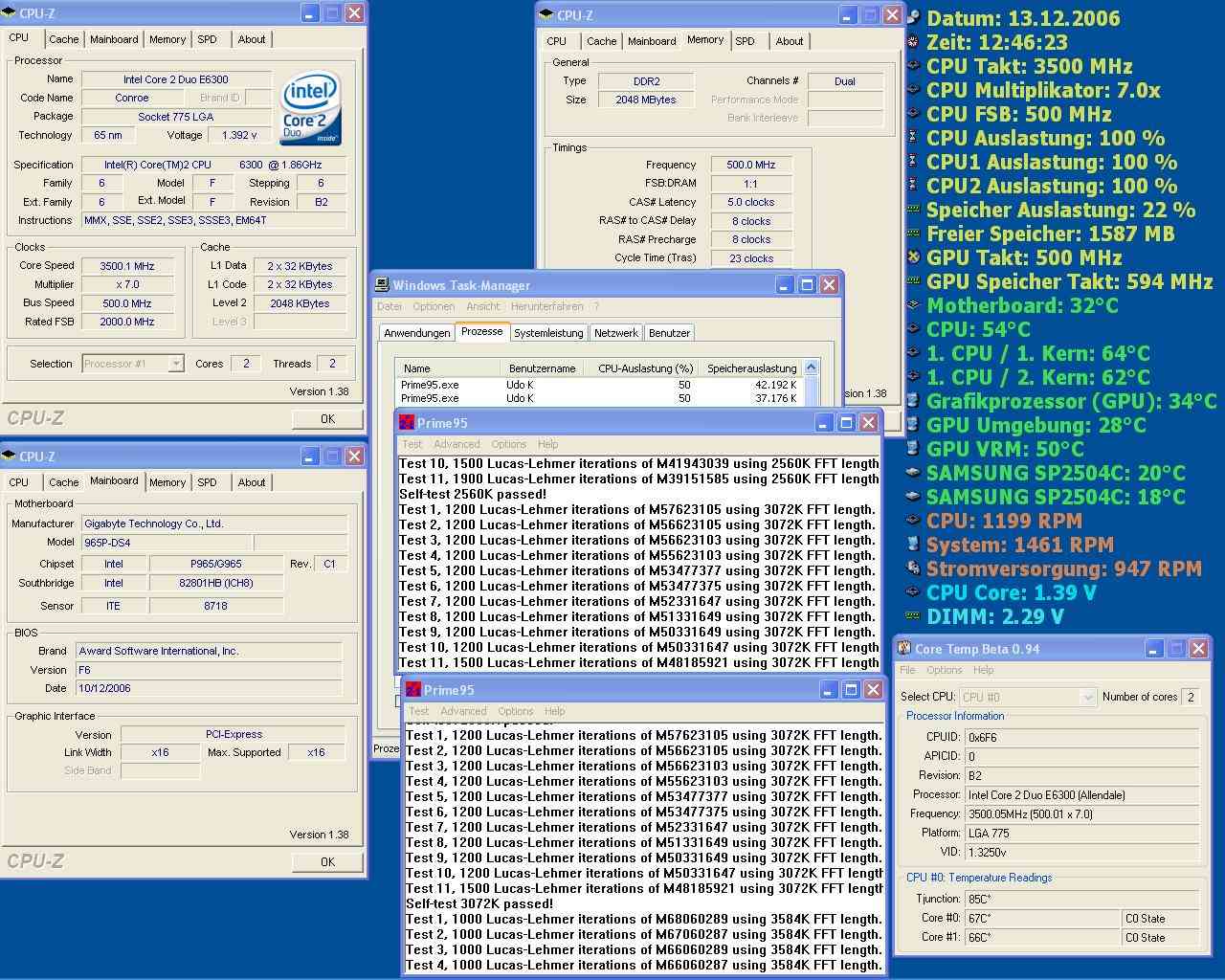Image resolution: width=1225 pixels, height=980 pixels.
Task: Click the BIOS Date 10/12/2006 field
Action: [x=209, y=688]
